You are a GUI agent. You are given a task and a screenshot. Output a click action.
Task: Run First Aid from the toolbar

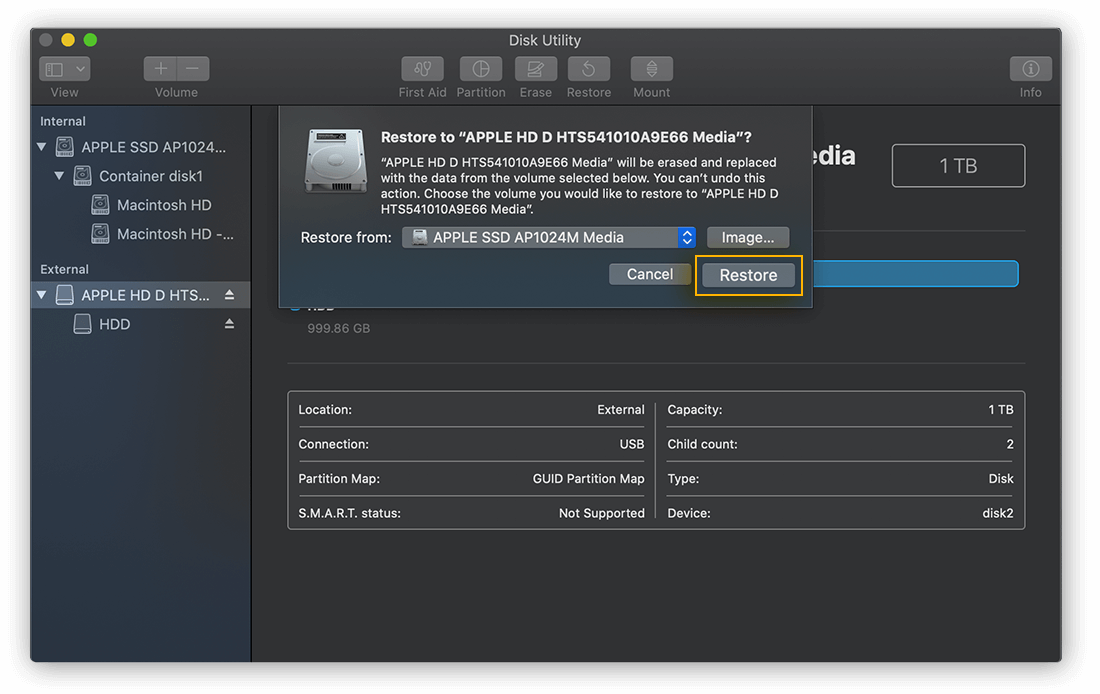tap(421, 68)
